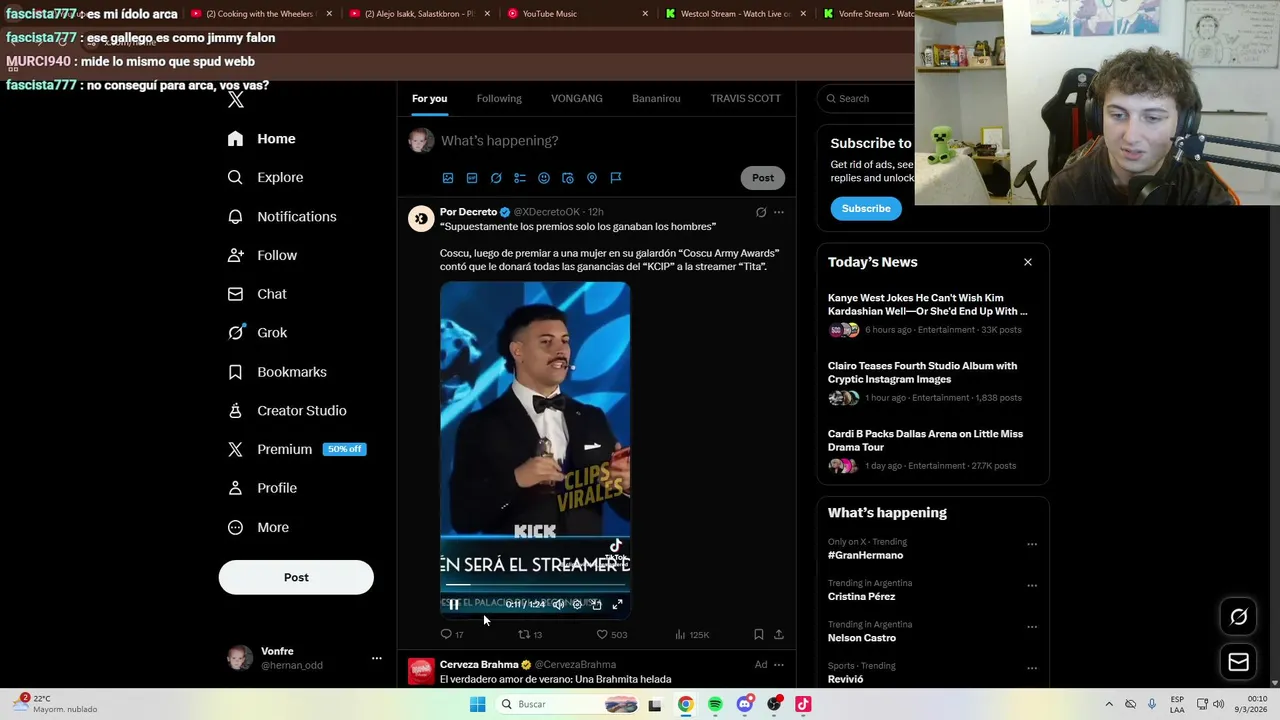Open the #GranHermano trend
This screenshot has width=1280, height=720.
pyautogui.click(x=865, y=555)
